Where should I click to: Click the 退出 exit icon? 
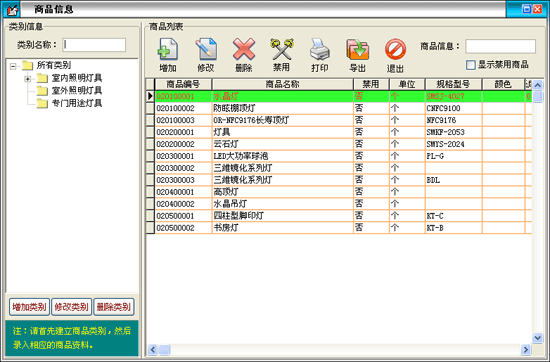point(395,49)
